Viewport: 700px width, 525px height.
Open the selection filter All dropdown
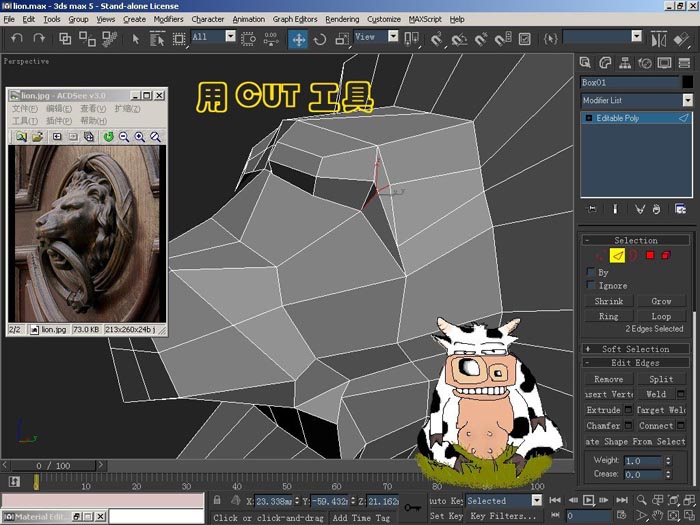pyautogui.click(x=231, y=36)
